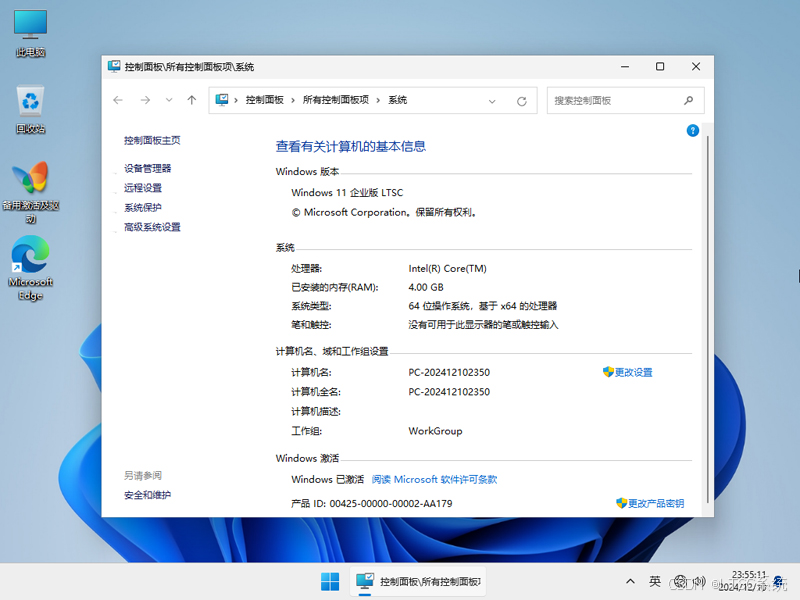Click the computer name PC-202412102350 beside 计算机名
The height and width of the screenshot is (600, 800).
[x=449, y=372]
